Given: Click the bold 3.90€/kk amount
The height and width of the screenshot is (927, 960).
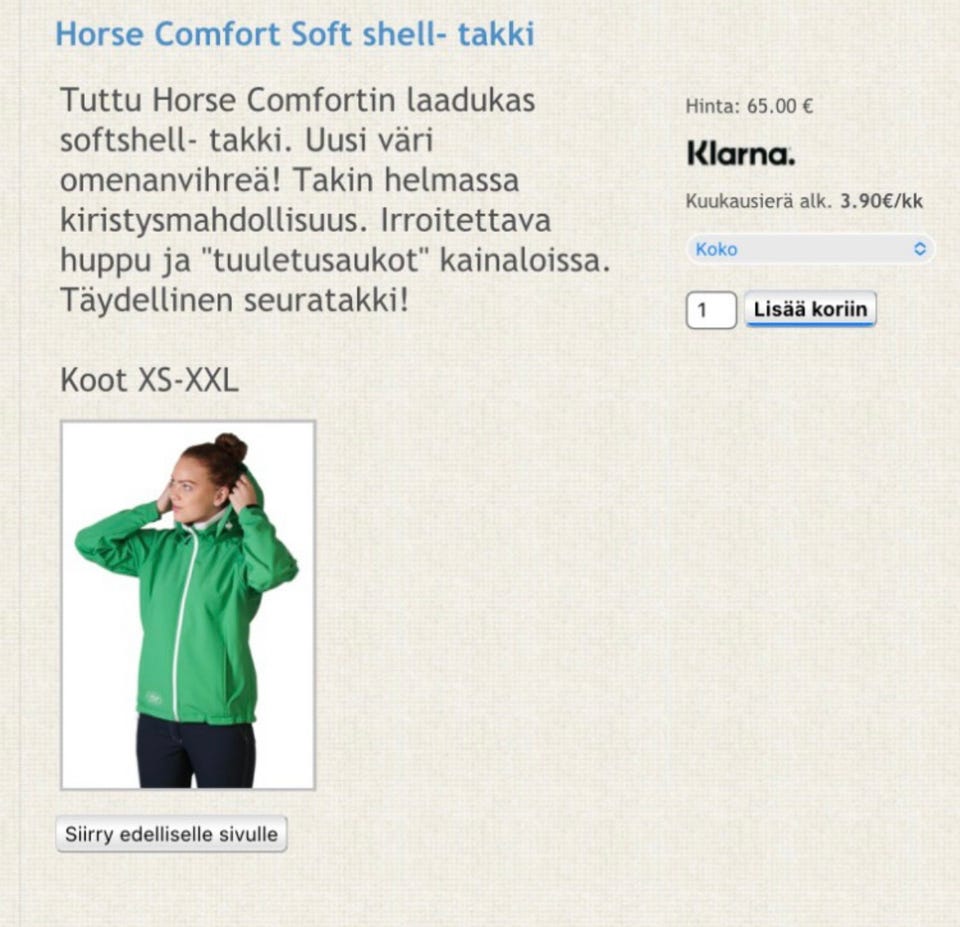Looking at the screenshot, I should pyautogui.click(x=881, y=201).
